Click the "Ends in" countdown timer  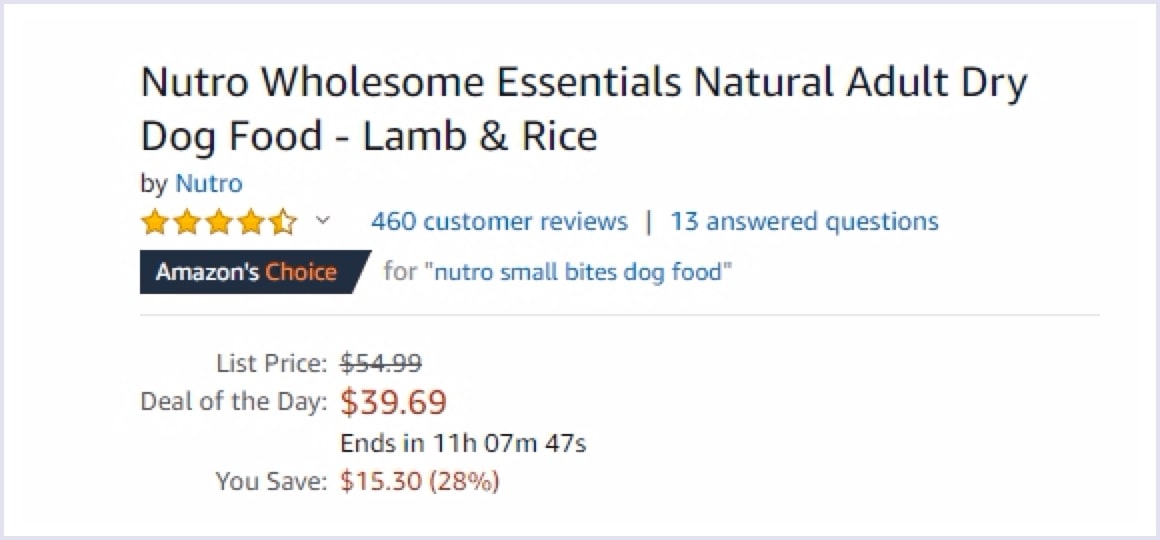coord(463,443)
